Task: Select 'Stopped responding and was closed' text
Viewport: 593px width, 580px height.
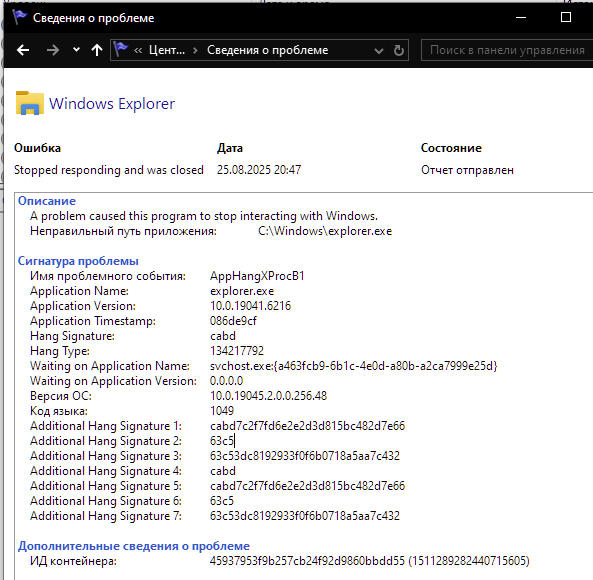Action: pyautogui.click(x=109, y=170)
